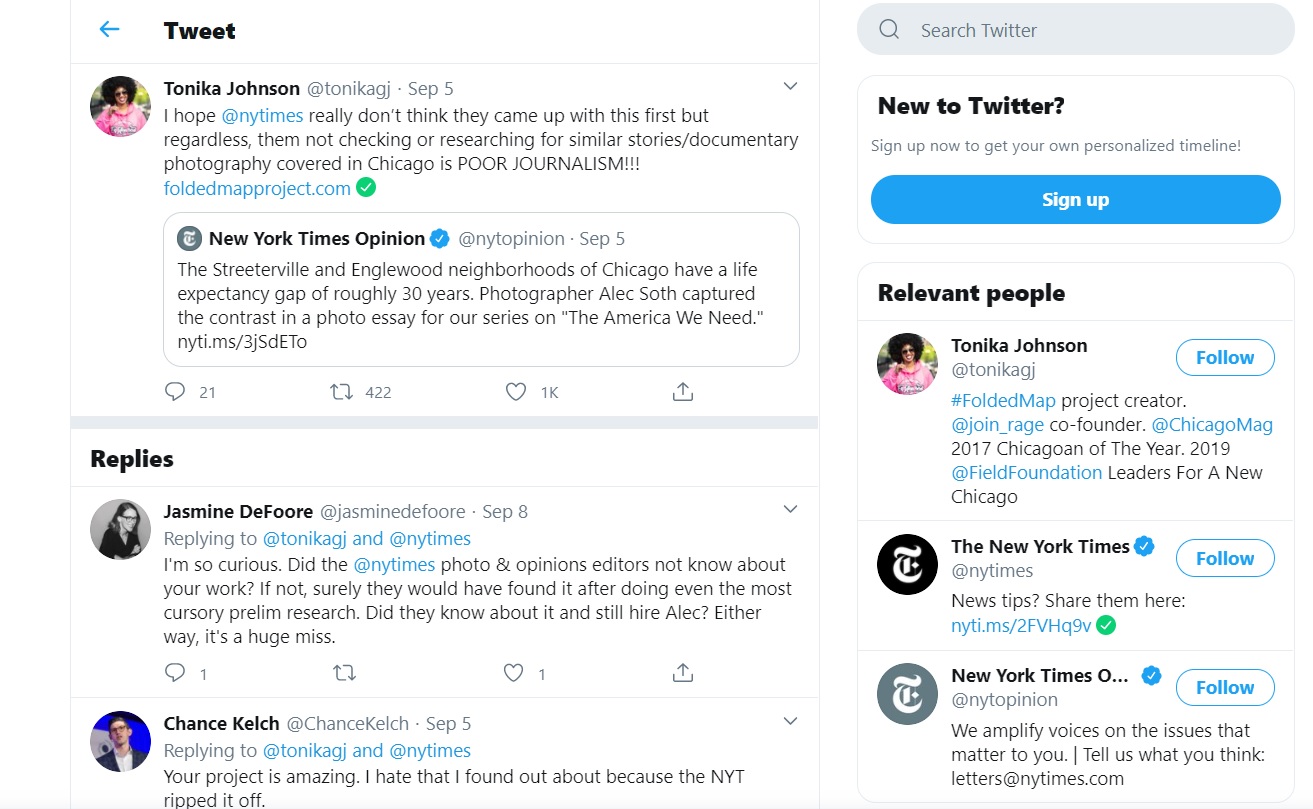Open the foldedmapproject.com link
This screenshot has height=809, width=1313.
tap(257, 188)
